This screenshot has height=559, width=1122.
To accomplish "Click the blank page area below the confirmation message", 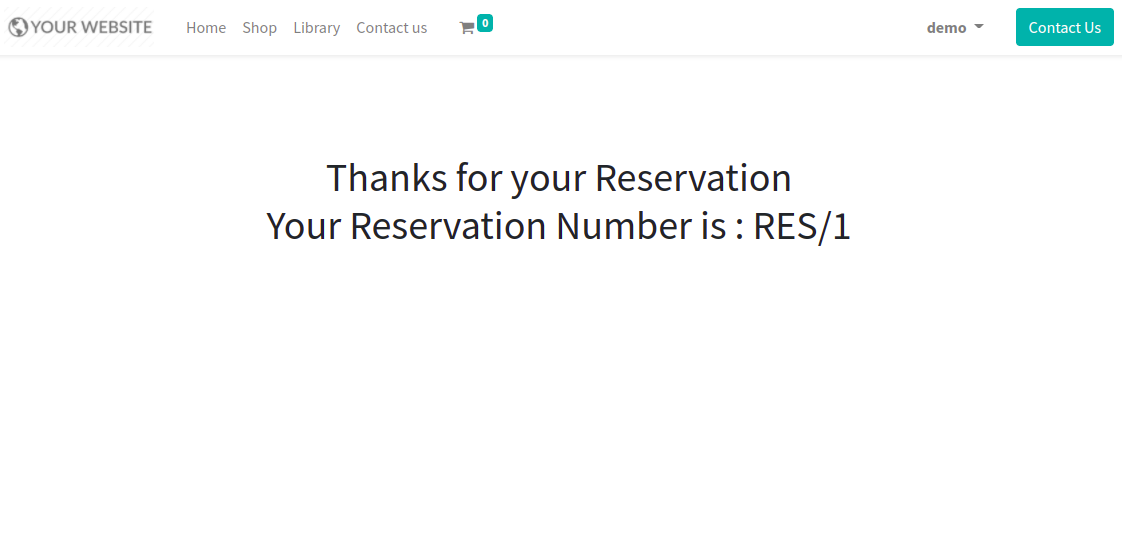I will [x=561, y=401].
